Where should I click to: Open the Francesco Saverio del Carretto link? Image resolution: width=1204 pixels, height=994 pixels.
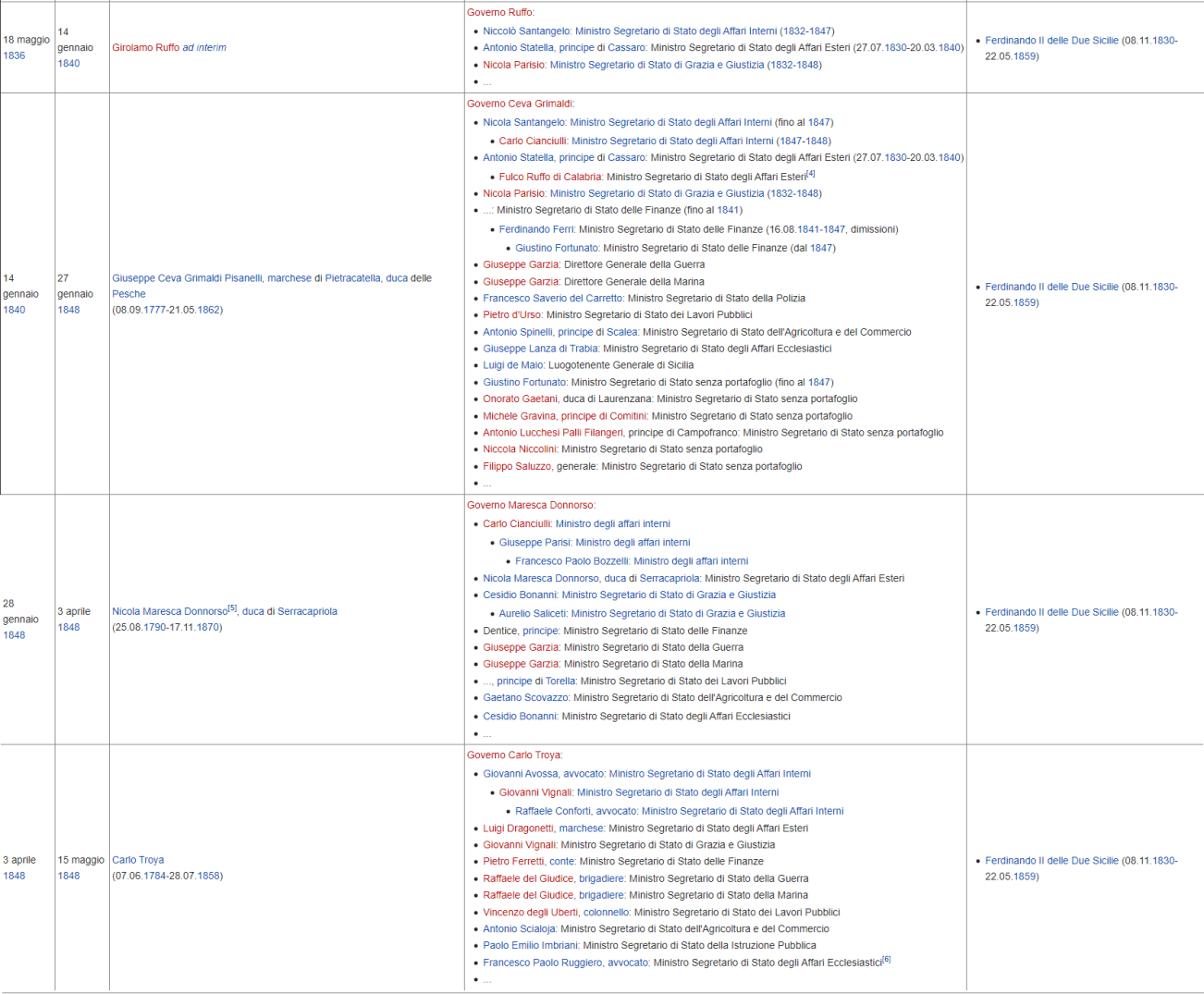(553, 299)
